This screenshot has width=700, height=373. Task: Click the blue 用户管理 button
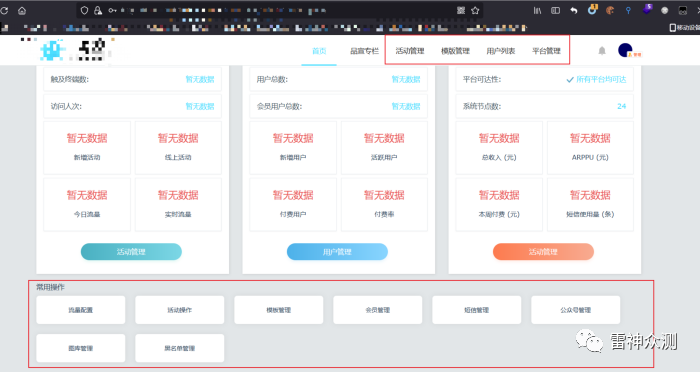coord(337,252)
